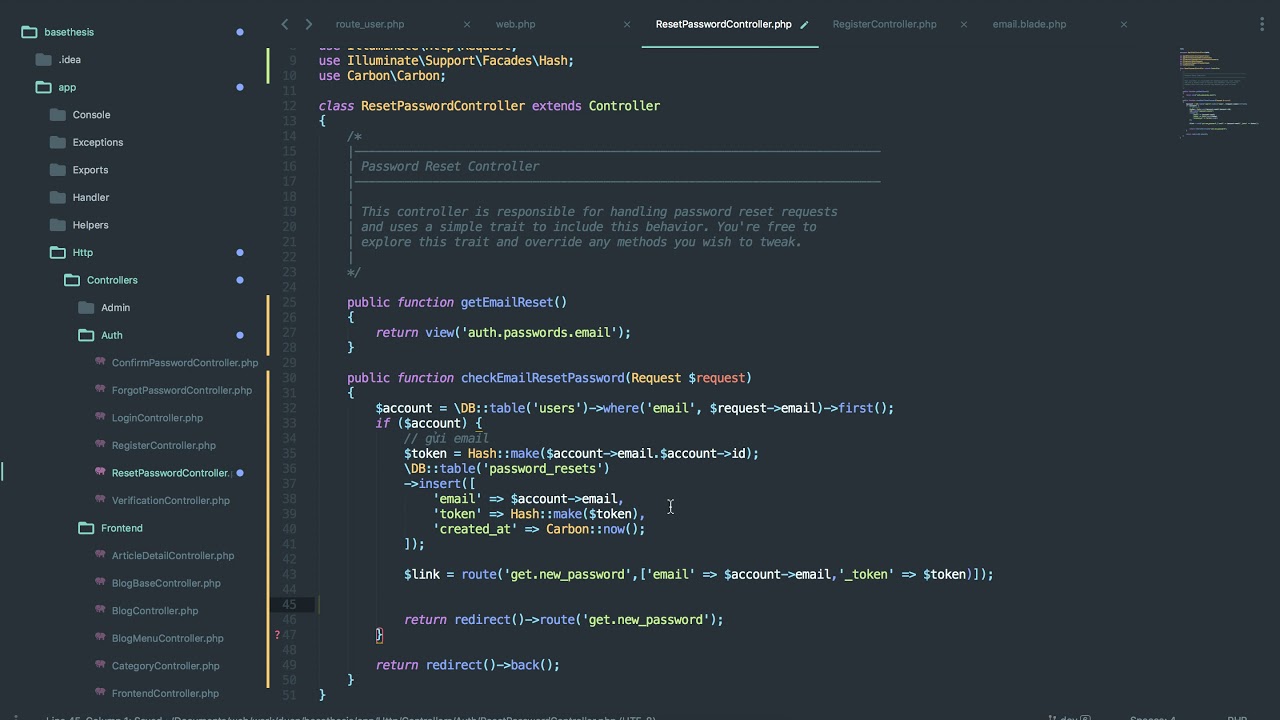Close the route_user.php tab
1280x720 pixels.
(x=467, y=24)
